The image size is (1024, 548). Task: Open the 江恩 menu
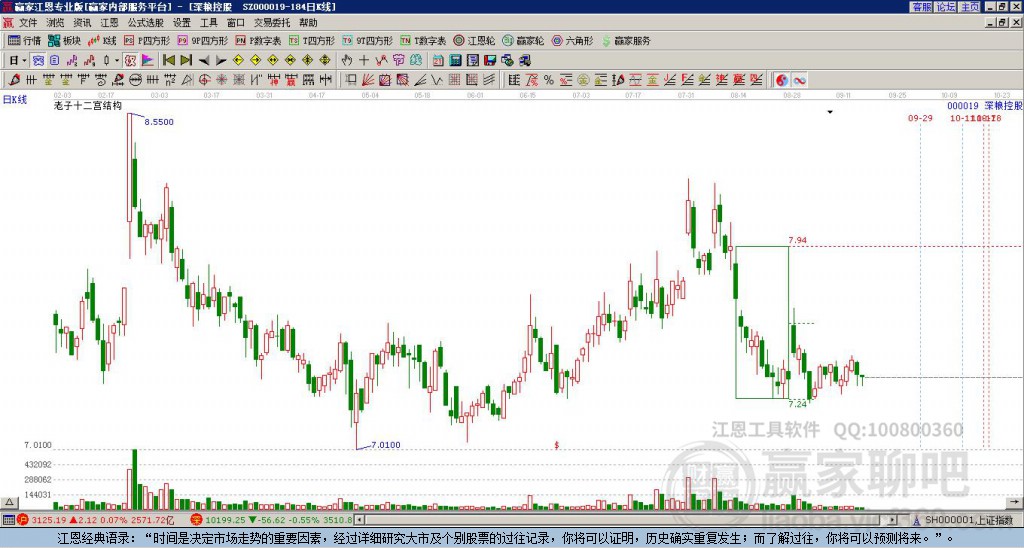tap(109, 23)
